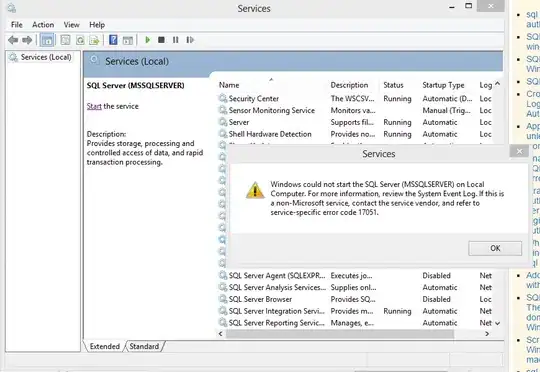Click the Restart Service toolbar button
This screenshot has height=372, width=540.
190,40
